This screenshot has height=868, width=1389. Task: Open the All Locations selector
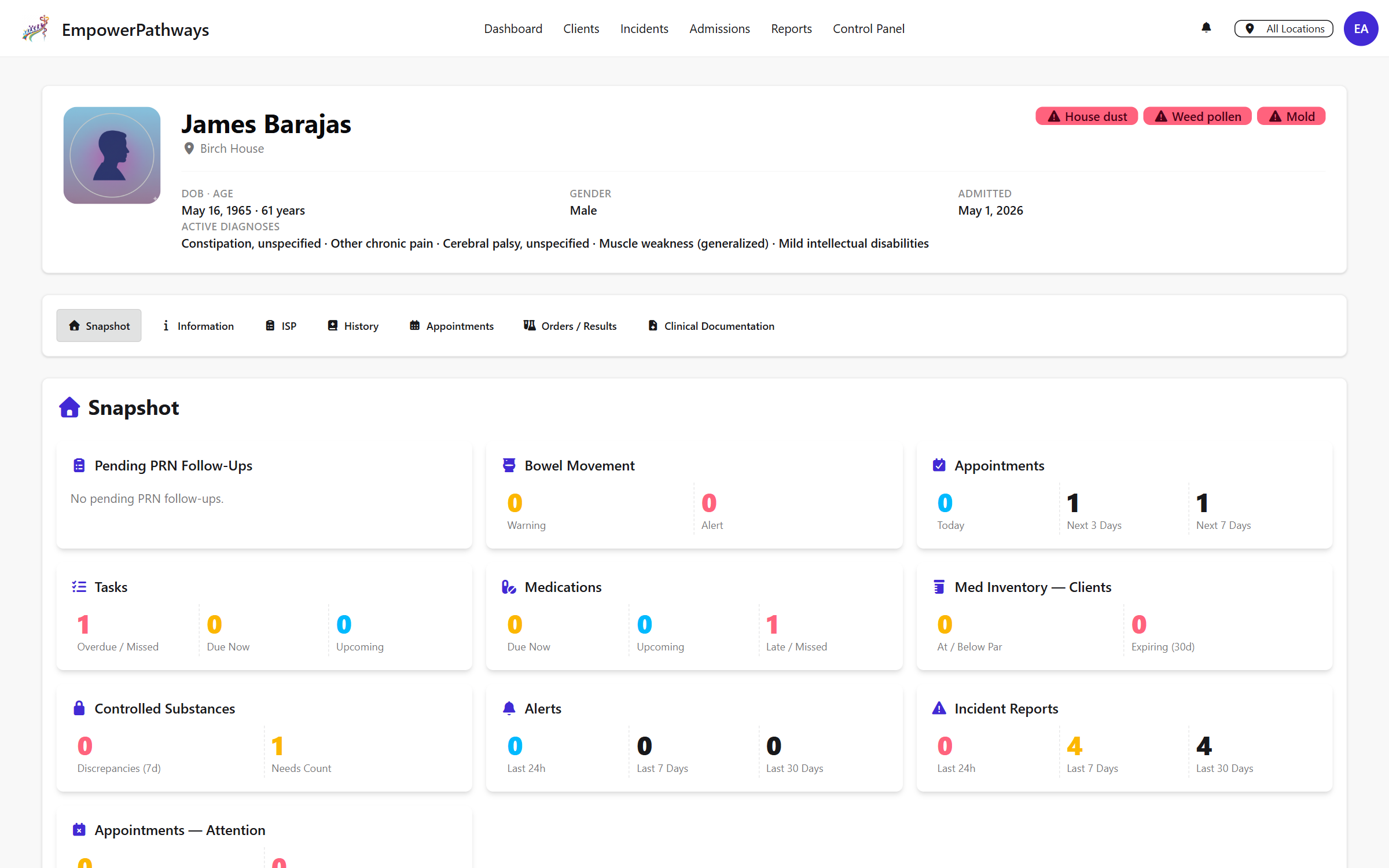click(x=1284, y=28)
